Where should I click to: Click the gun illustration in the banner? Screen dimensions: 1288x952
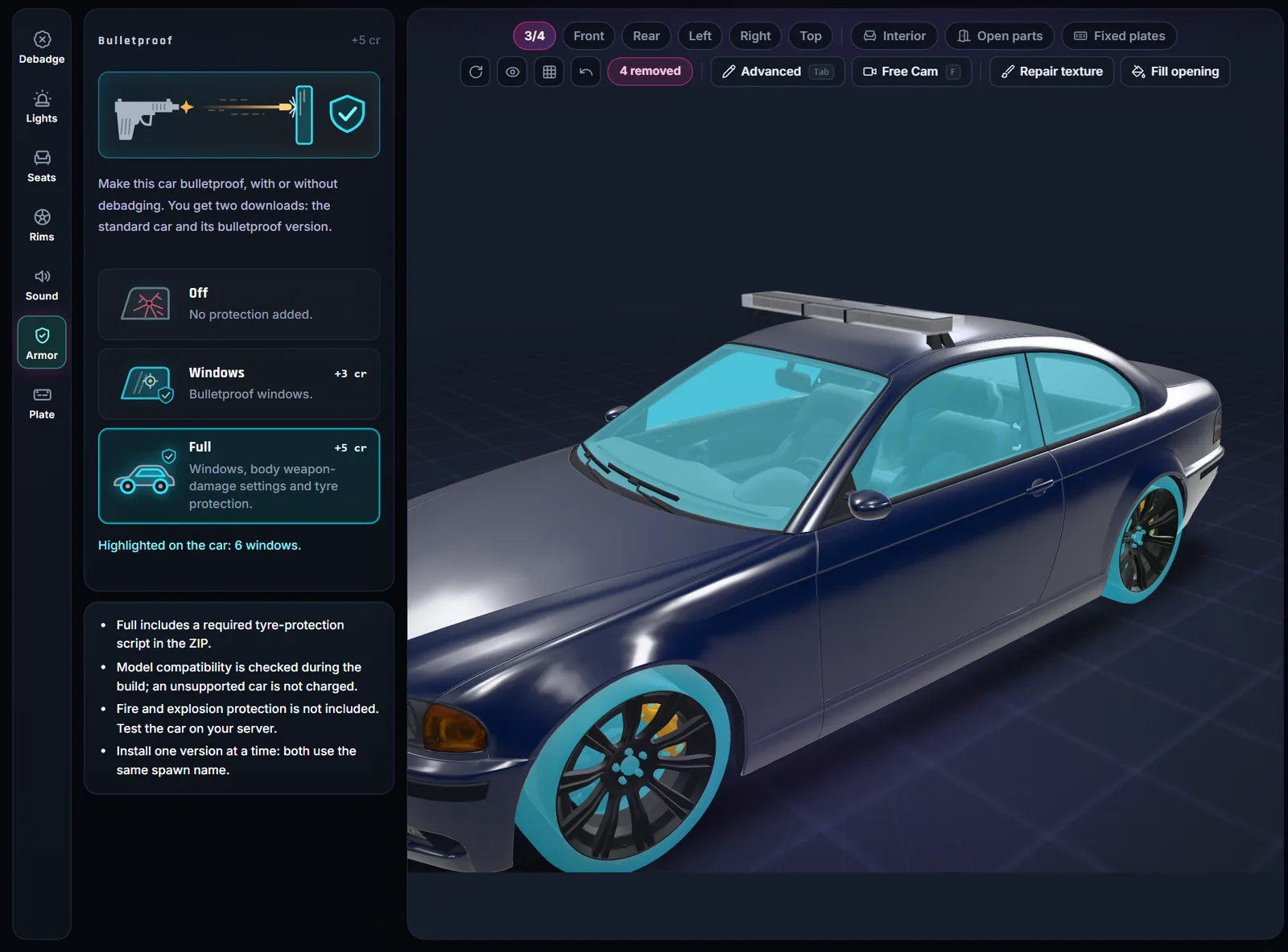tap(147, 117)
